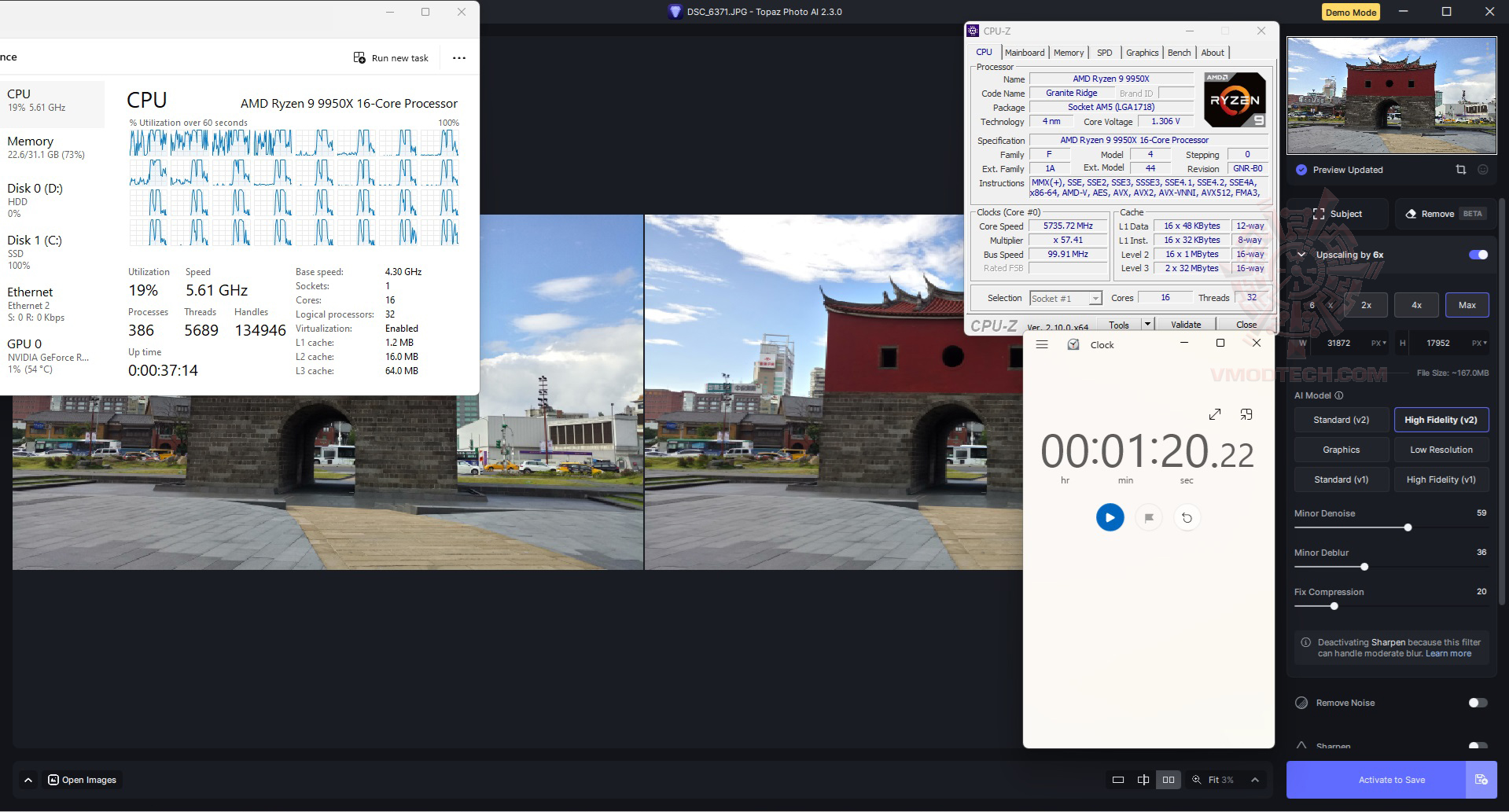This screenshot has height=812, width=1509.
Task: Open the Open Images folder icon
Action: click(x=53, y=780)
